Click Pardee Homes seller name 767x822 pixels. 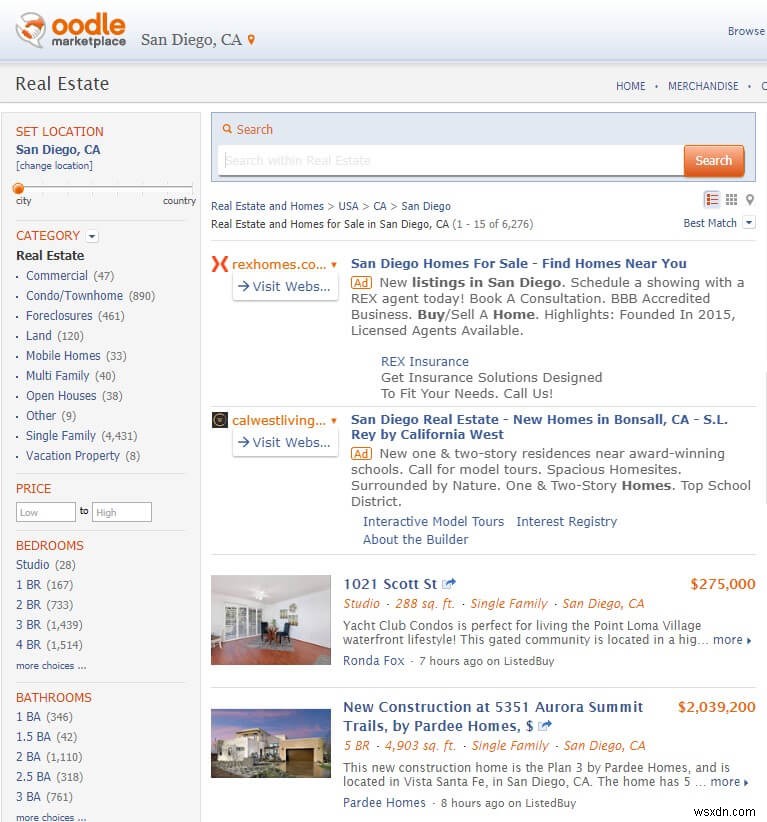[384, 803]
